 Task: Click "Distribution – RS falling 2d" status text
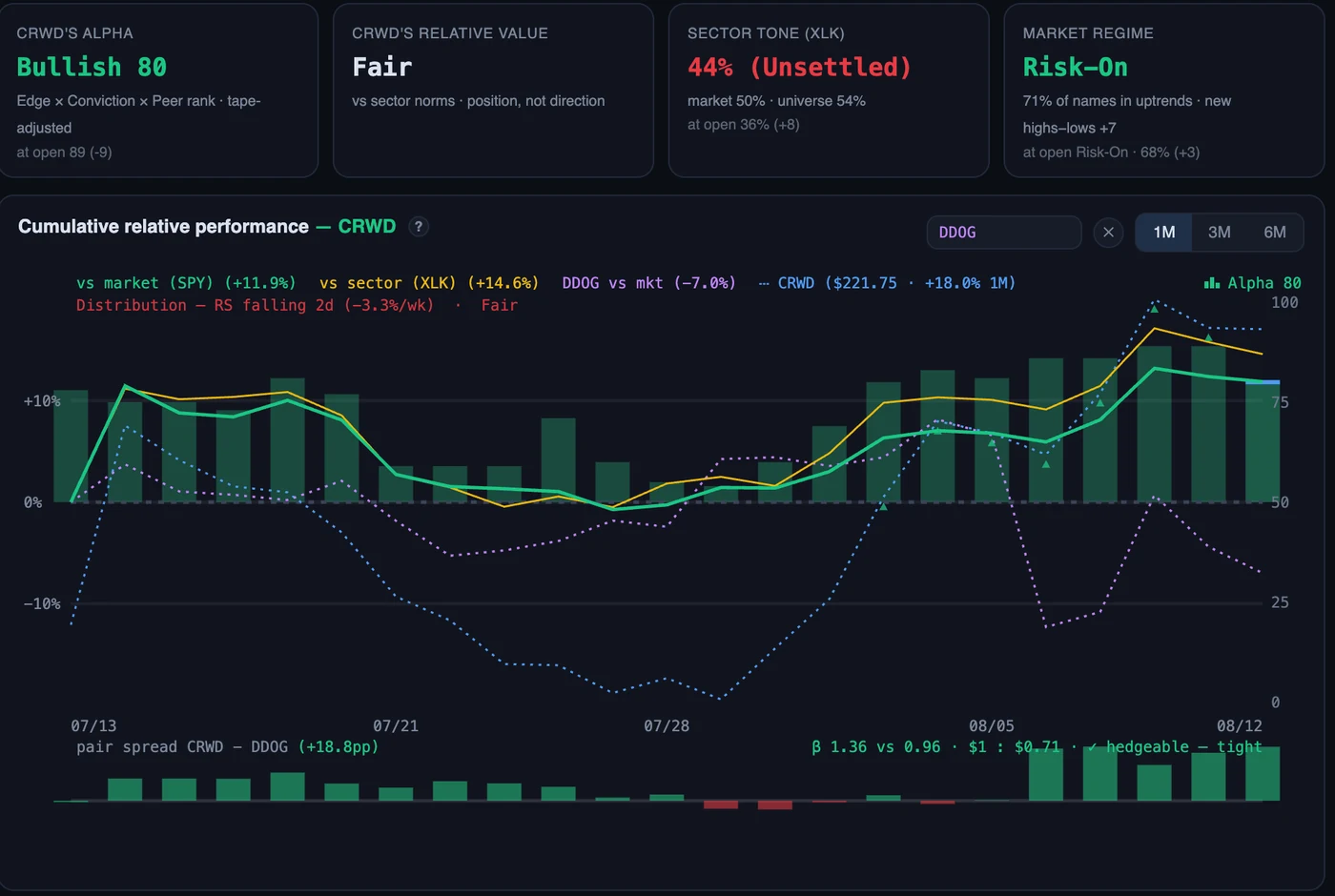coord(255,305)
